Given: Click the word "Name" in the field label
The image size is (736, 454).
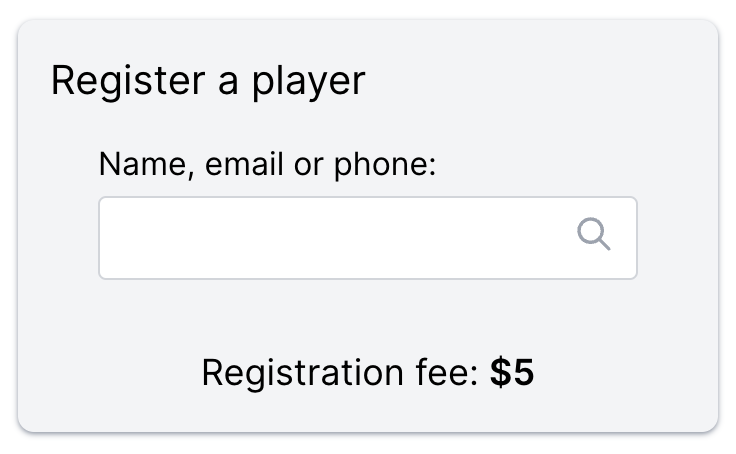Looking at the screenshot, I should pyautogui.click(x=142, y=164).
